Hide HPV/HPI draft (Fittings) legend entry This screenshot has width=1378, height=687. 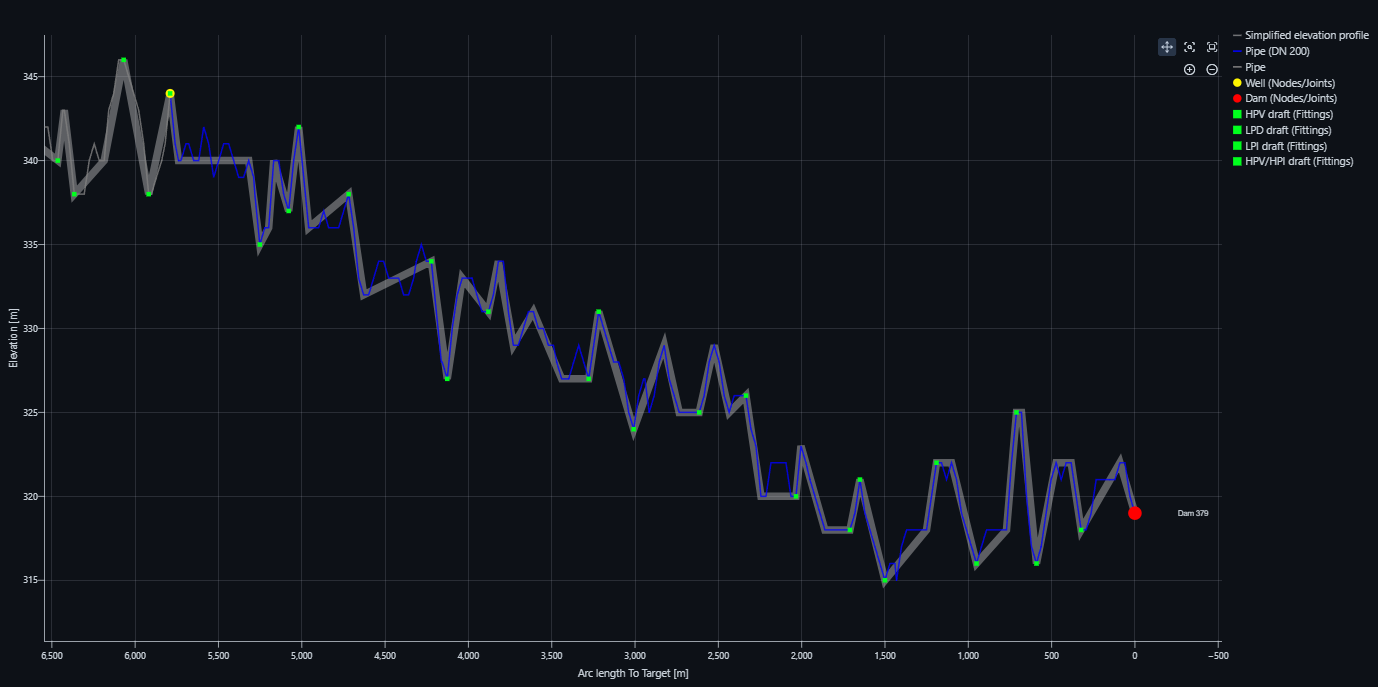click(x=1298, y=161)
